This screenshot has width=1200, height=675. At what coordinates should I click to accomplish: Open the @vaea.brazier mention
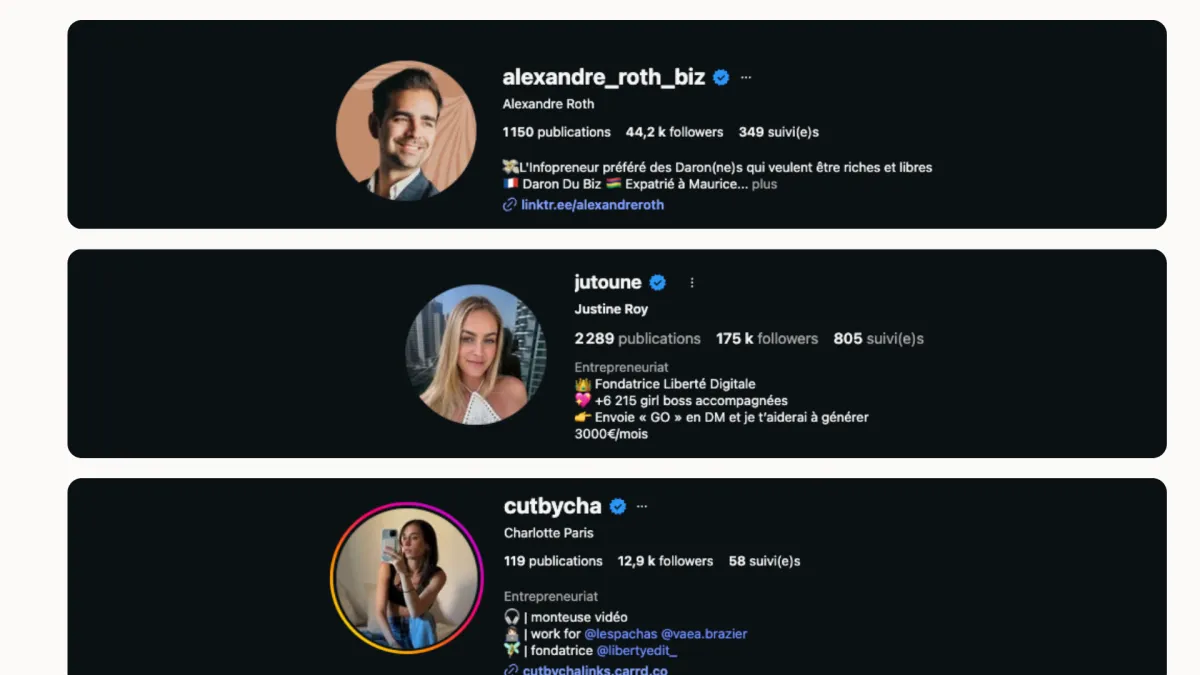tap(704, 634)
